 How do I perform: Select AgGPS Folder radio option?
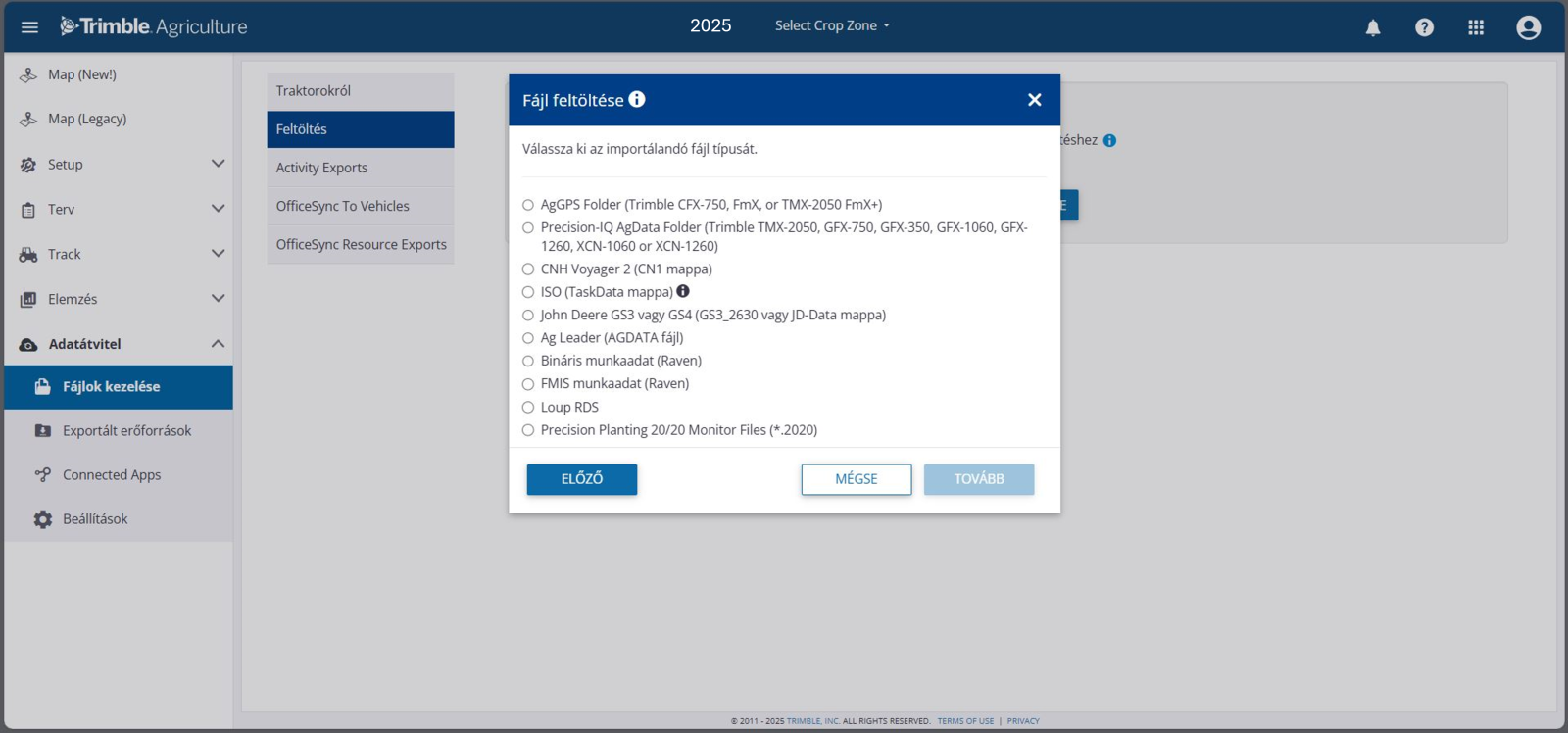[x=528, y=205]
